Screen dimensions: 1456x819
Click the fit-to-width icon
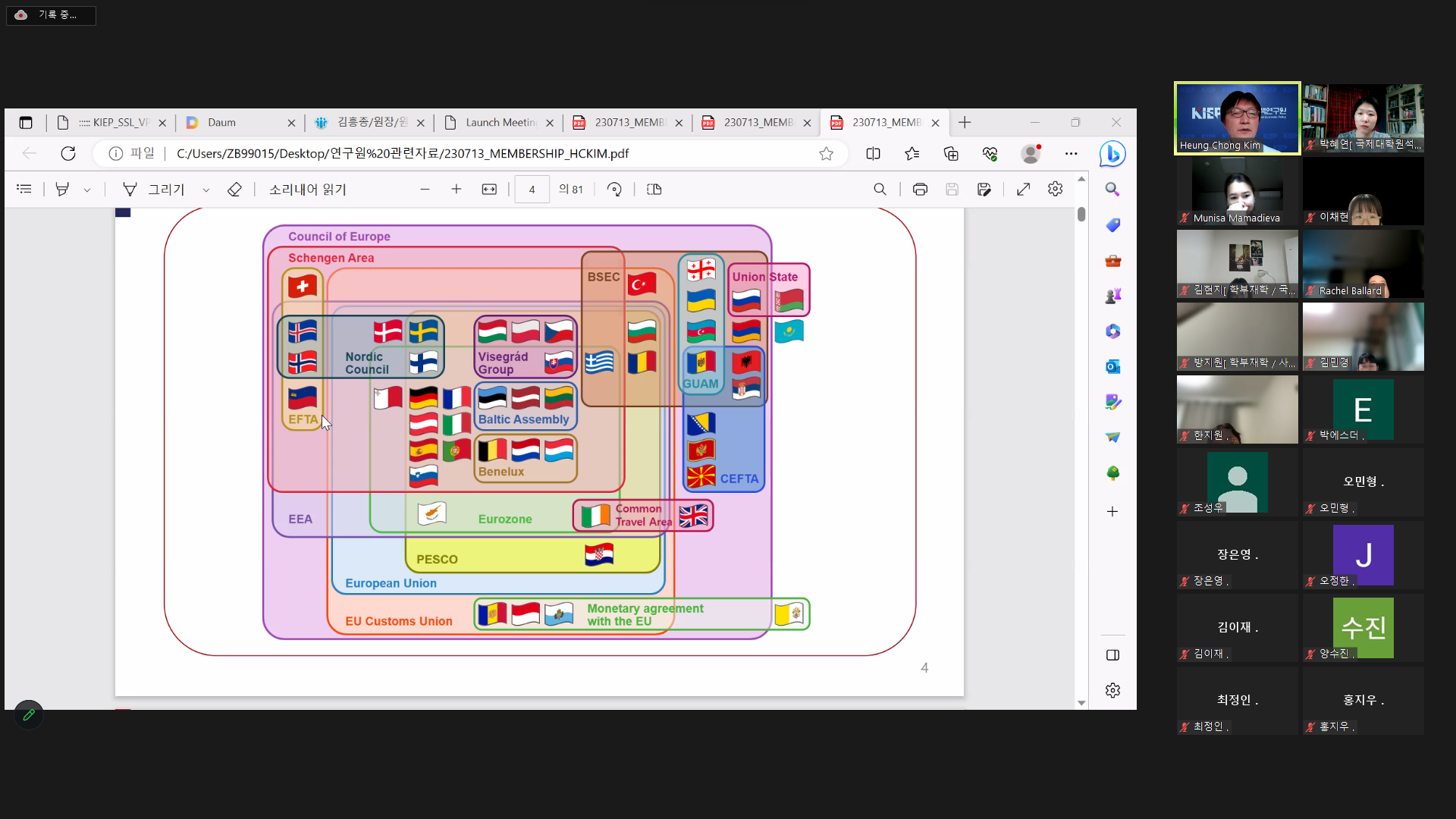[489, 190]
